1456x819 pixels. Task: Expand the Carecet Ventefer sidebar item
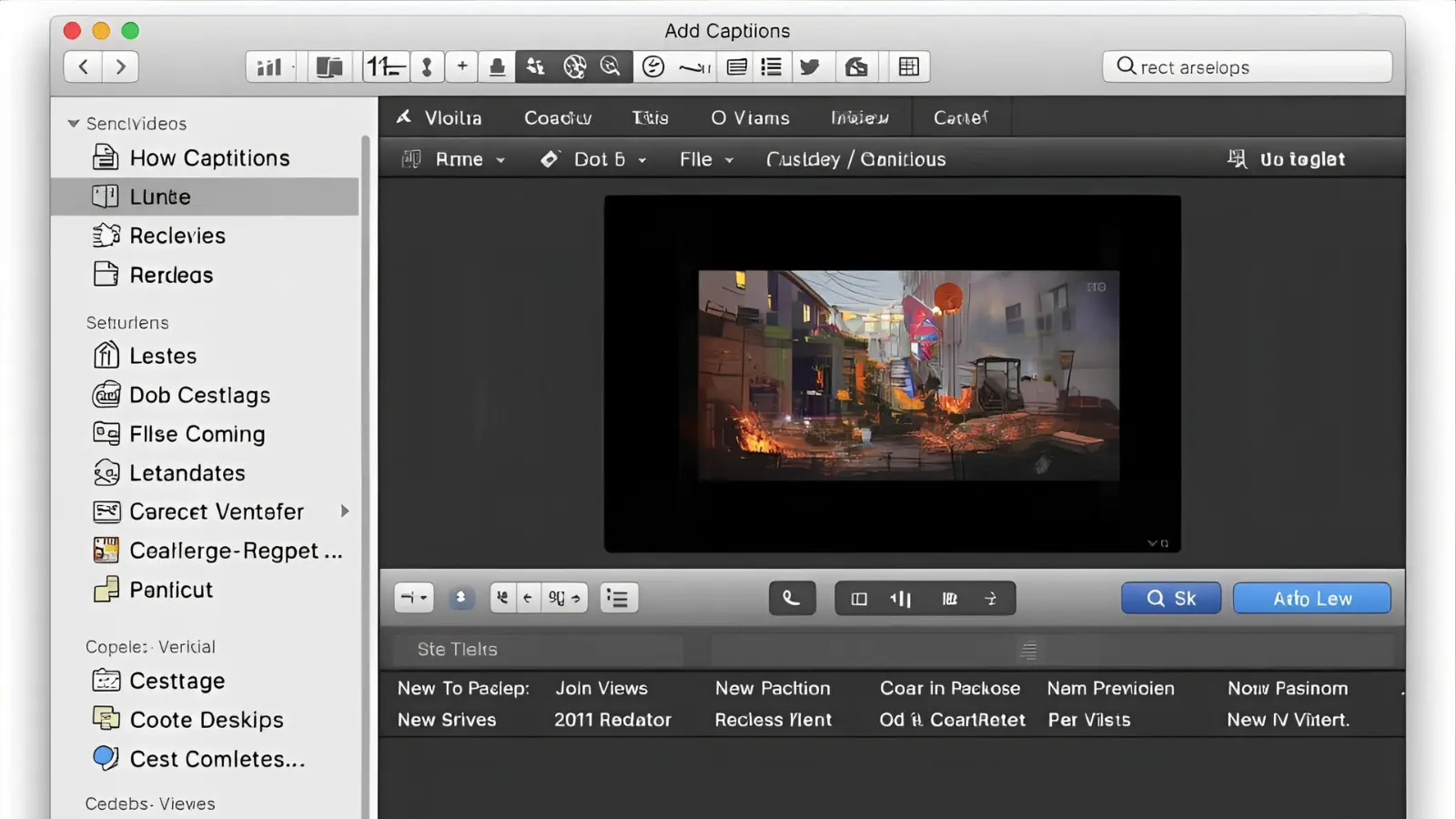[345, 511]
